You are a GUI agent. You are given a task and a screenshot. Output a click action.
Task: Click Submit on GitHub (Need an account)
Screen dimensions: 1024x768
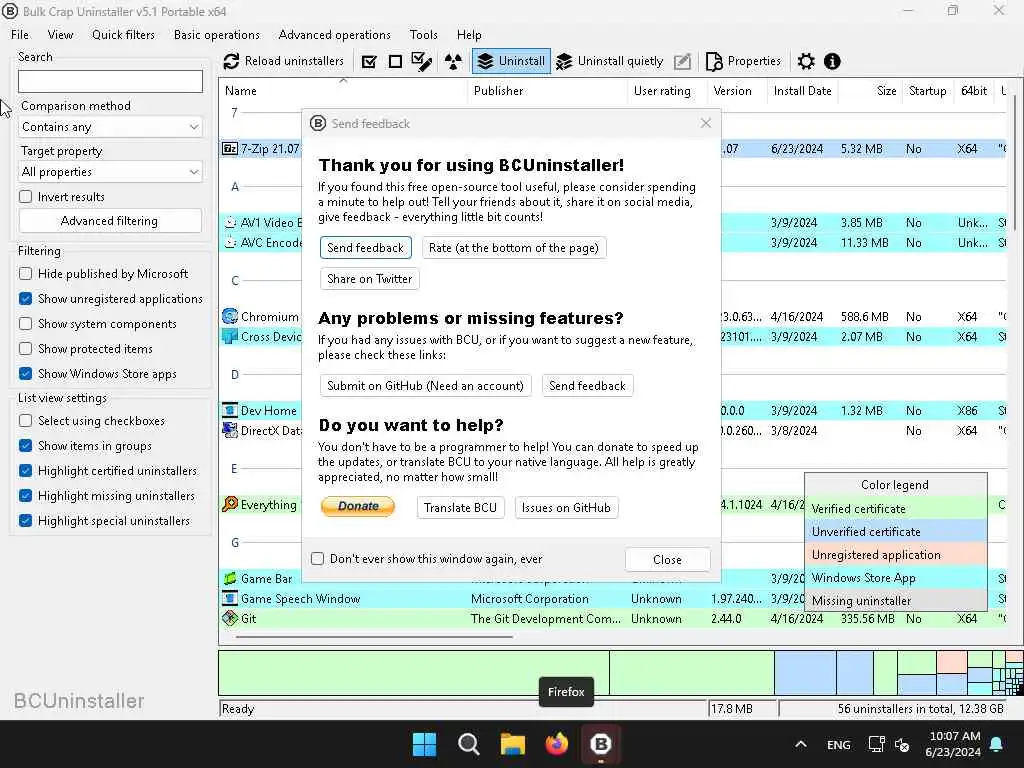tap(426, 386)
